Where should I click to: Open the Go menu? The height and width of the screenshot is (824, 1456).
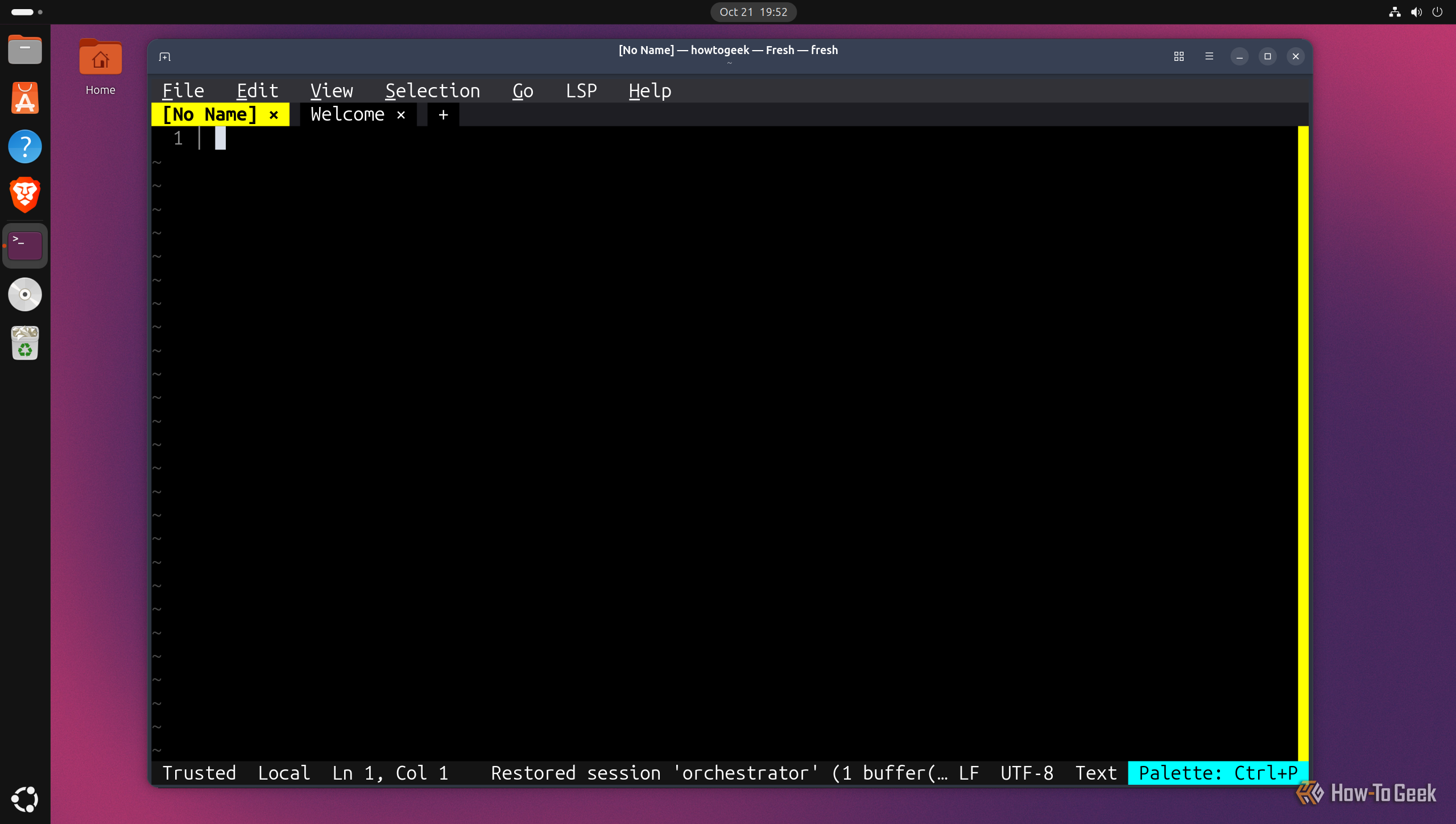(523, 90)
